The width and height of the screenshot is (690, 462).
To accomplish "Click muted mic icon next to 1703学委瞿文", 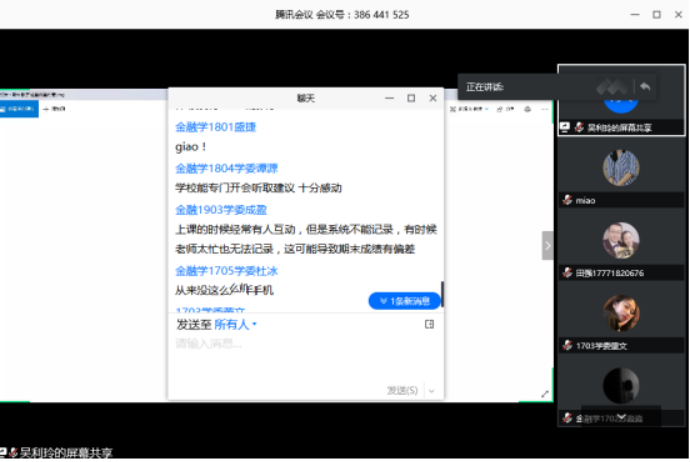I will (567, 345).
